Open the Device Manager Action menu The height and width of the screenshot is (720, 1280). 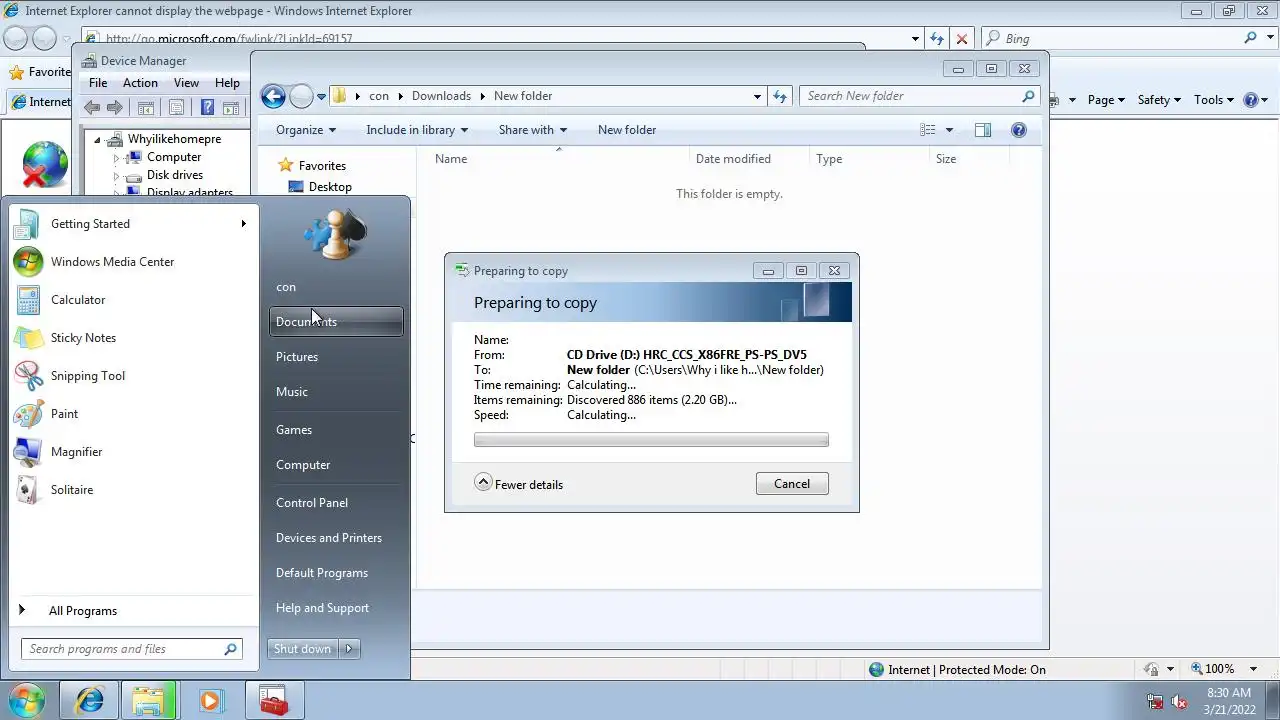coord(140,83)
